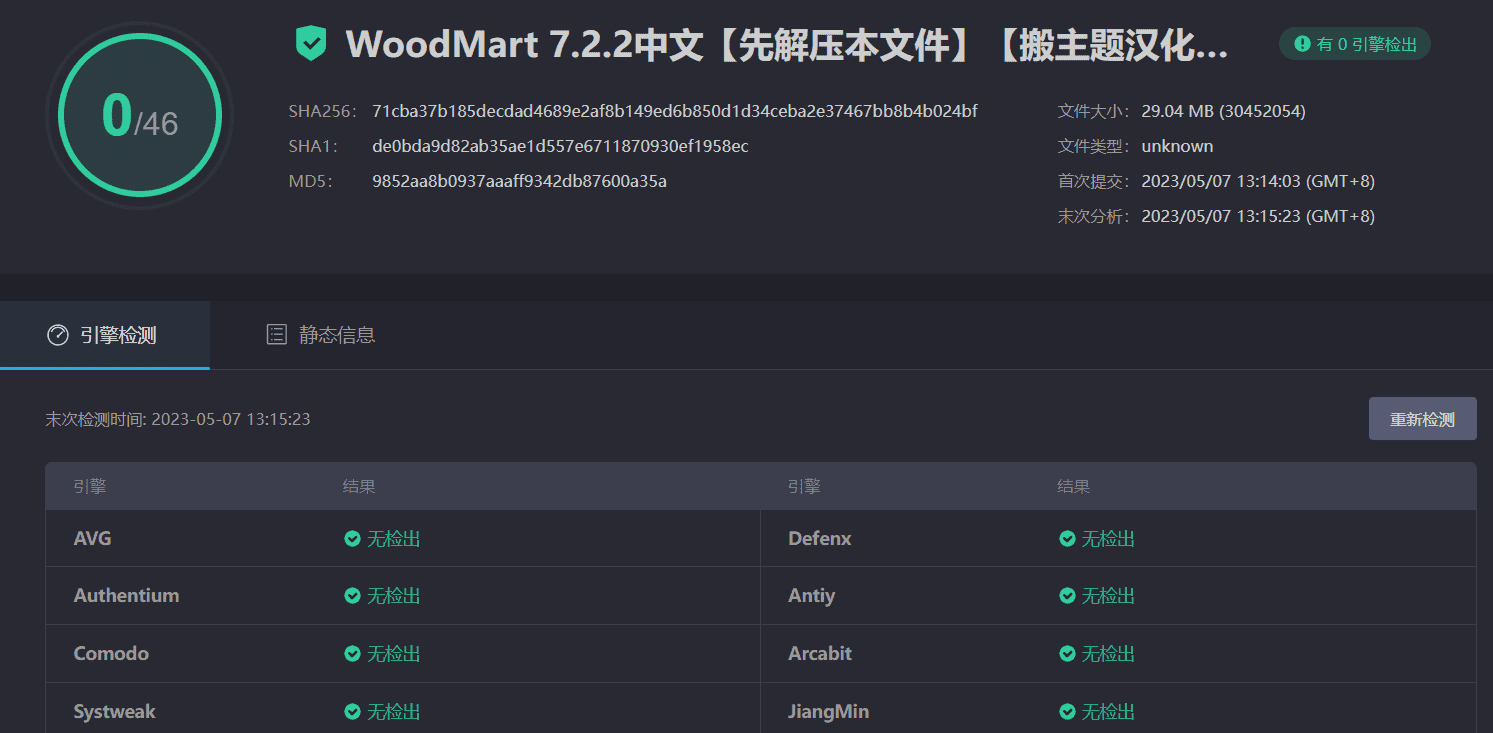The width and height of the screenshot is (1493, 733).
Task: Click the left 引擎 column header
Action: coord(90,487)
